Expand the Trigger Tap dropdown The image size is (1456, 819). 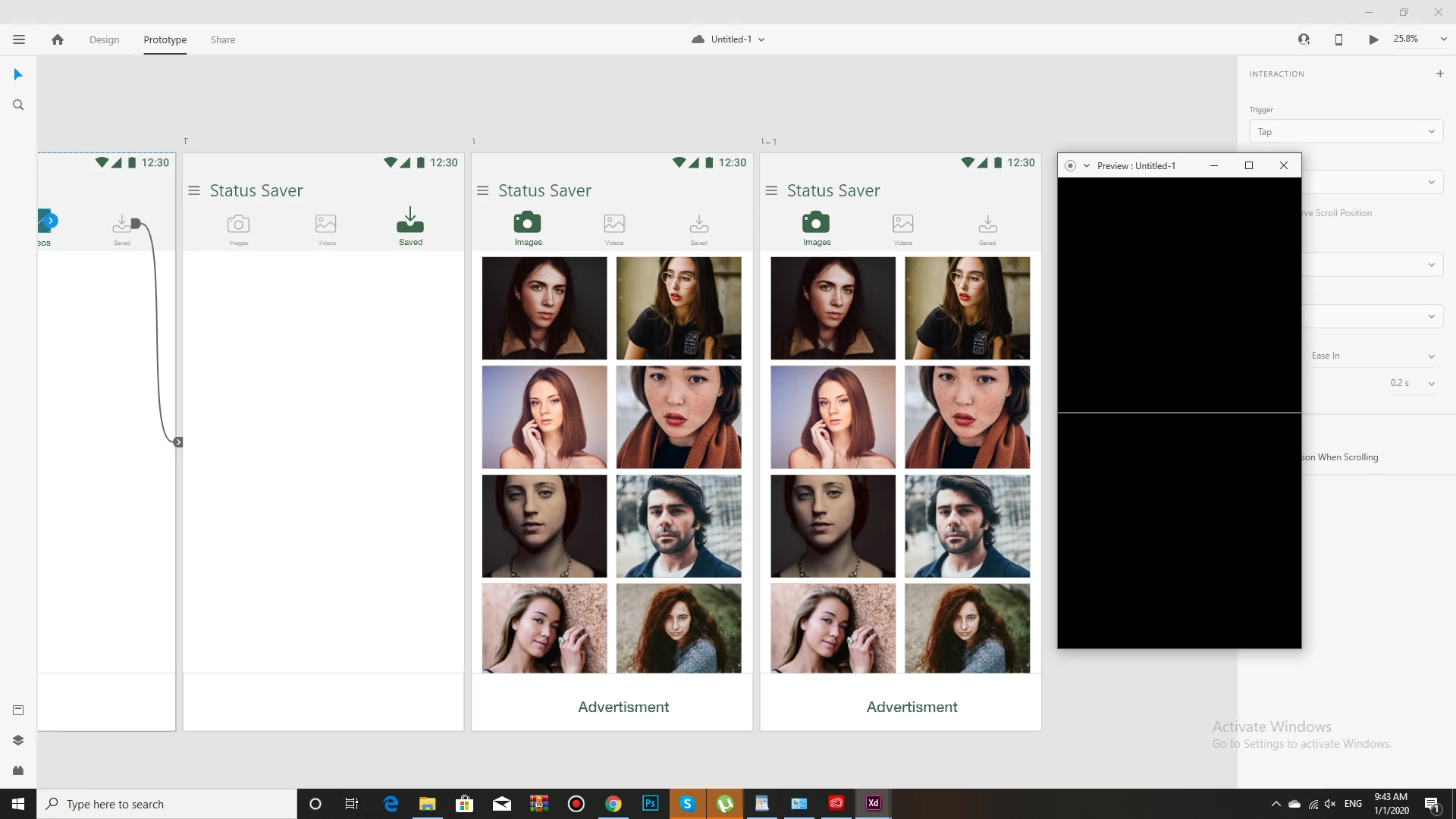point(1345,132)
